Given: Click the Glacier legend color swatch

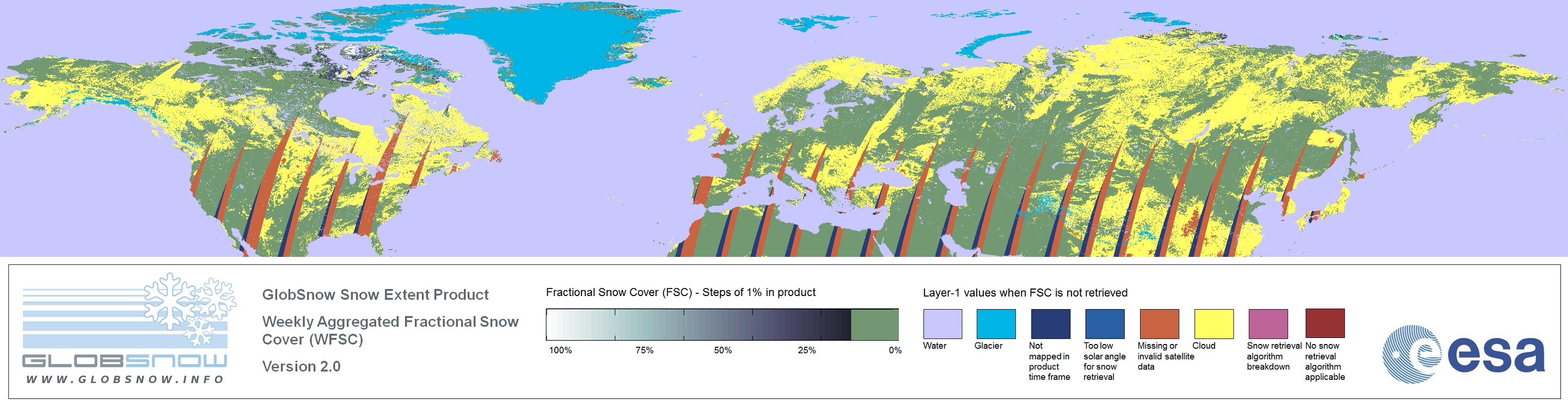Looking at the screenshot, I should [x=996, y=324].
